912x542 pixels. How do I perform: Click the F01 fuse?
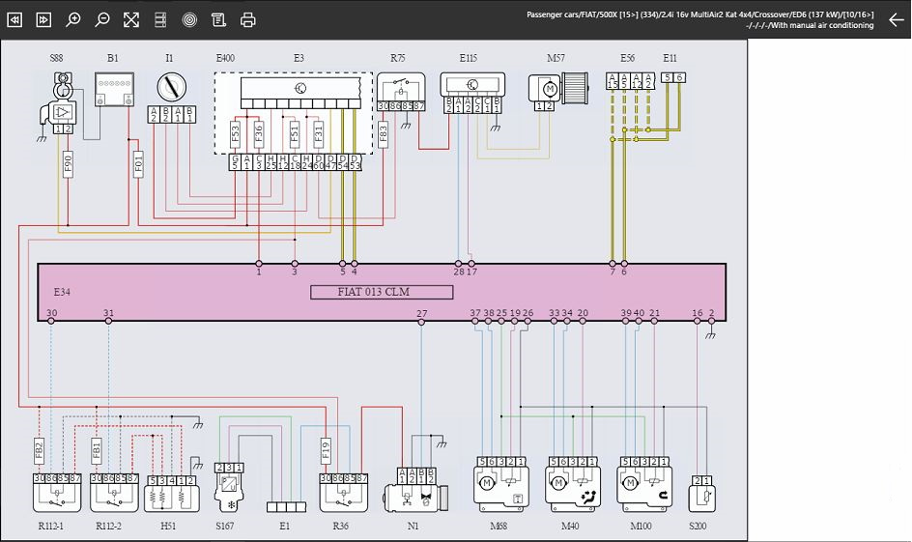point(138,165)
